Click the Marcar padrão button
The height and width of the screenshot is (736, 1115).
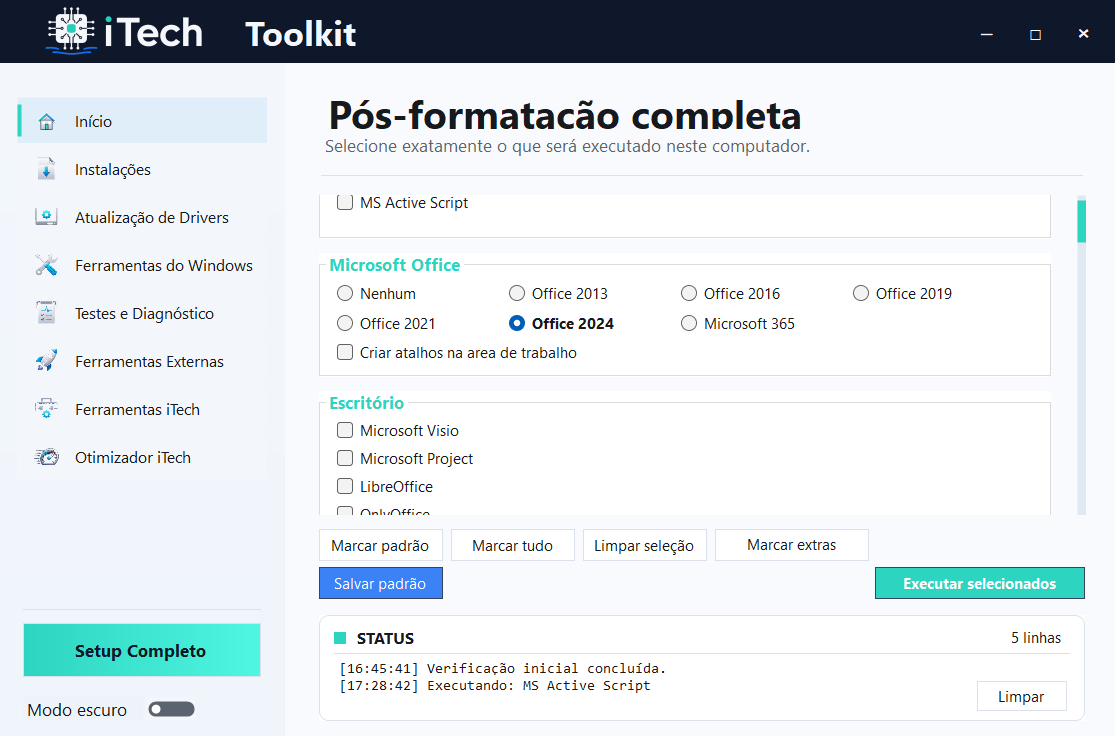coord(380,545)
